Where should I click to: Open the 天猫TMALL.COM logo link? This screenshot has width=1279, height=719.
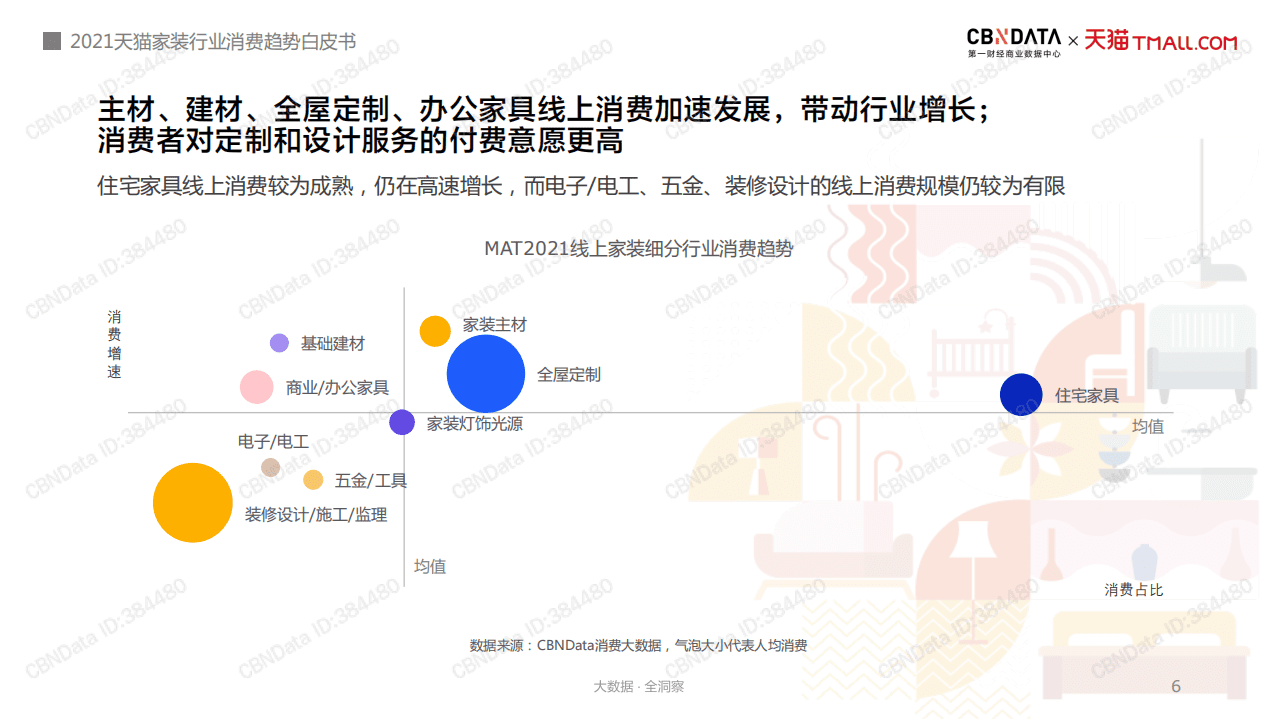(1160, 41)
